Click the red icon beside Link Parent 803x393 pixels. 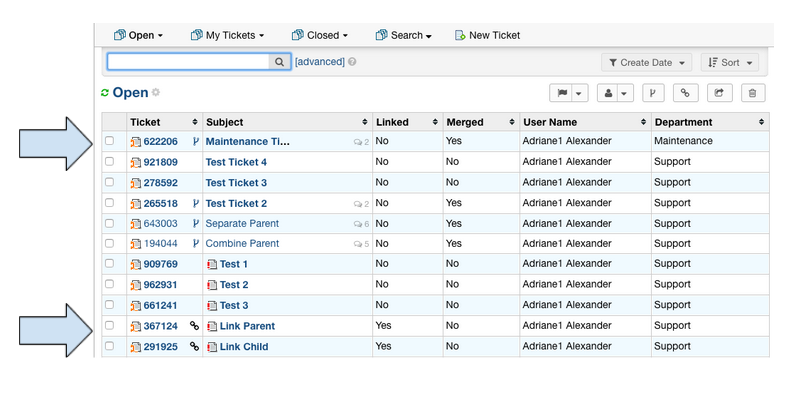[x=212, y=326]
